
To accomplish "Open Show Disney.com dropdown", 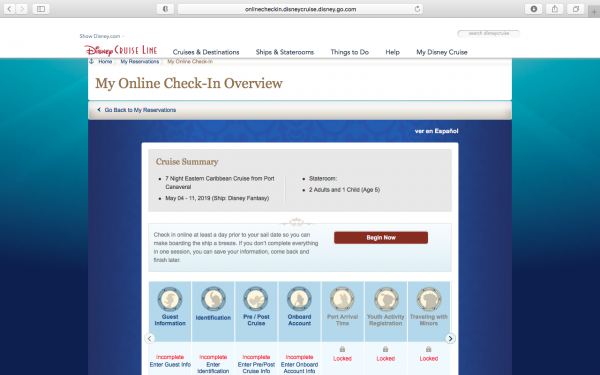I will 102,36.
